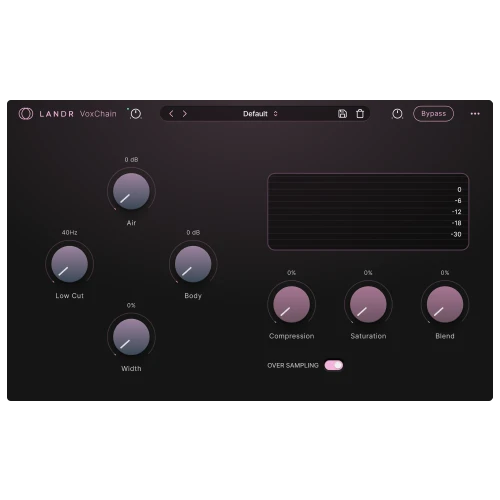500x500 pixels.
Task: Click the Air knob
Action: [x=131, y=191]
